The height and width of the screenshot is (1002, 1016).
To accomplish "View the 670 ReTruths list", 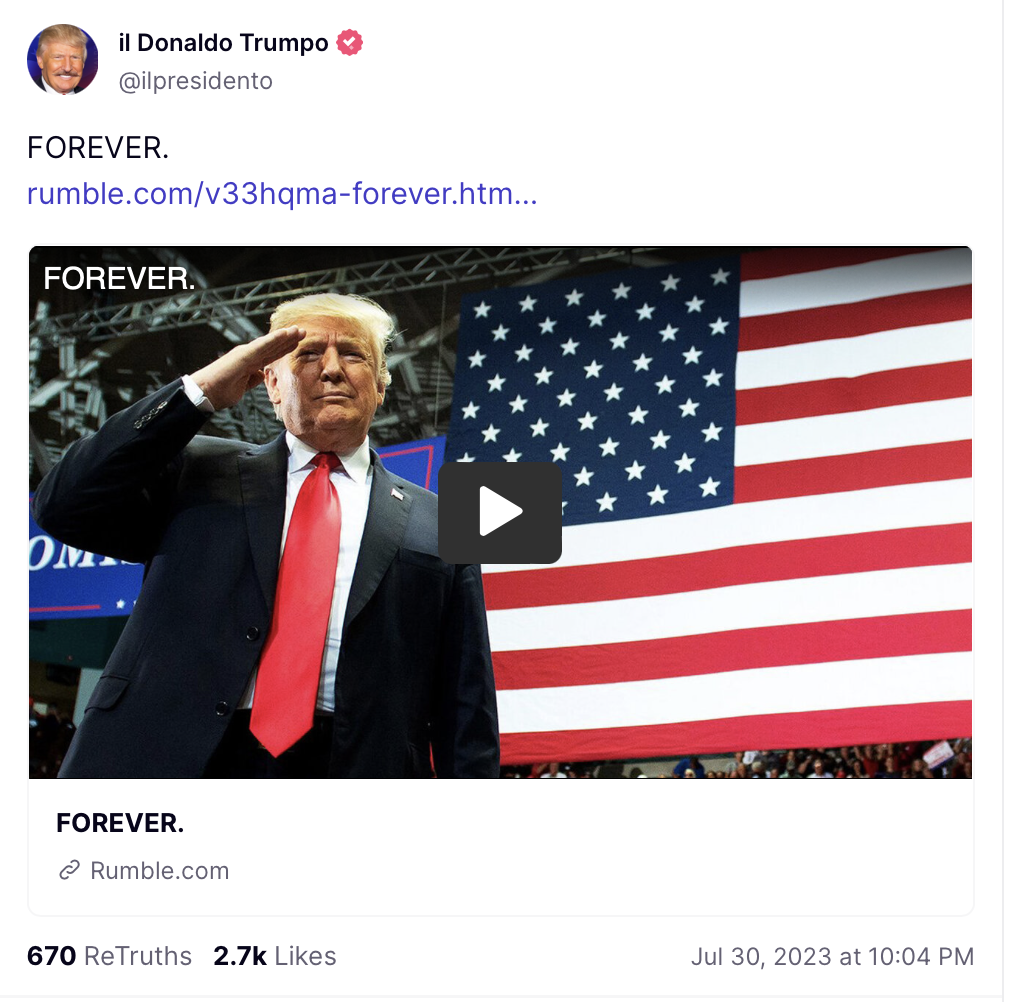I will [109, 956].
